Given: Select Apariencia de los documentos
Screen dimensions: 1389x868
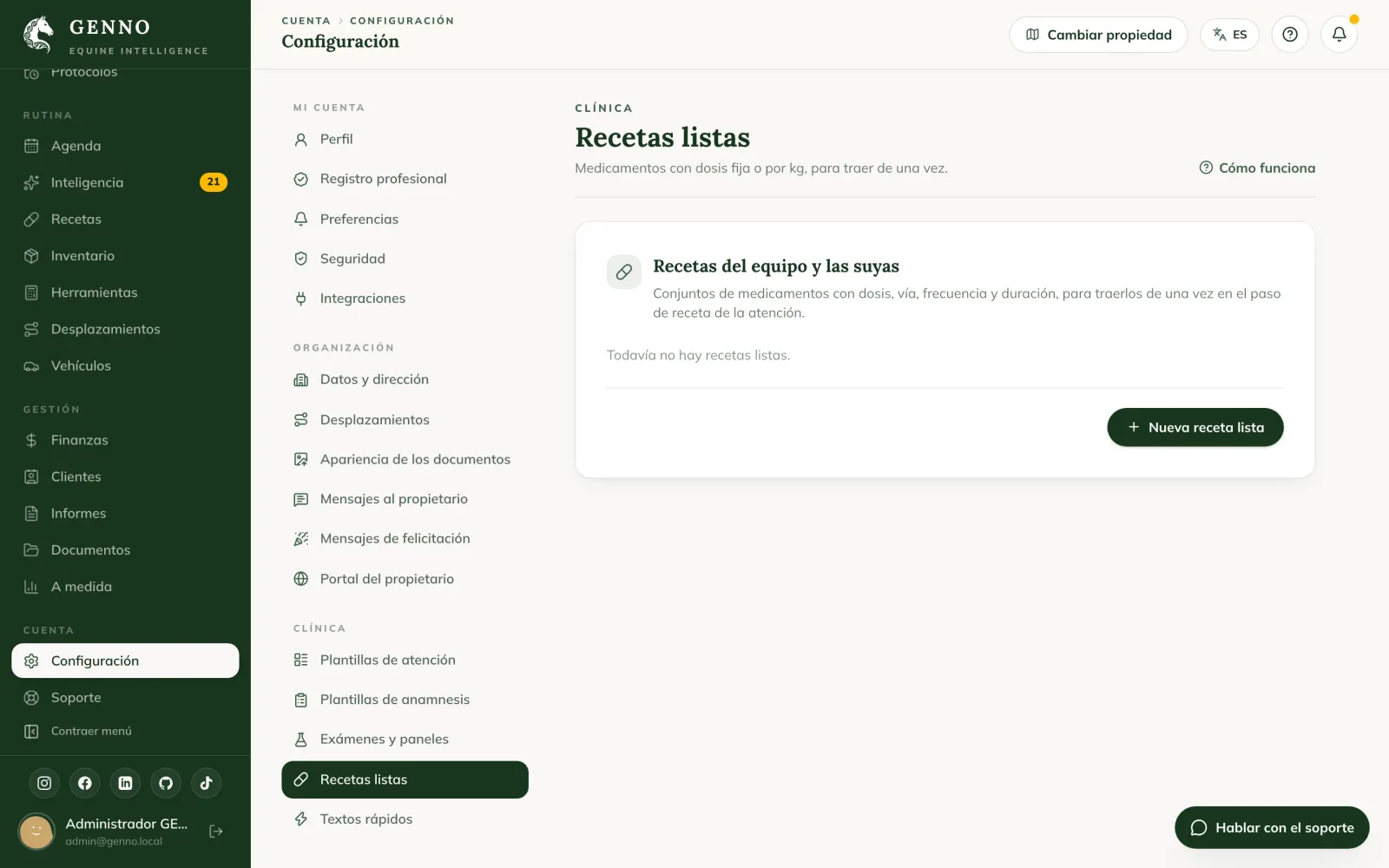Looking at the screenshot, I should click(x=405, y=459).
